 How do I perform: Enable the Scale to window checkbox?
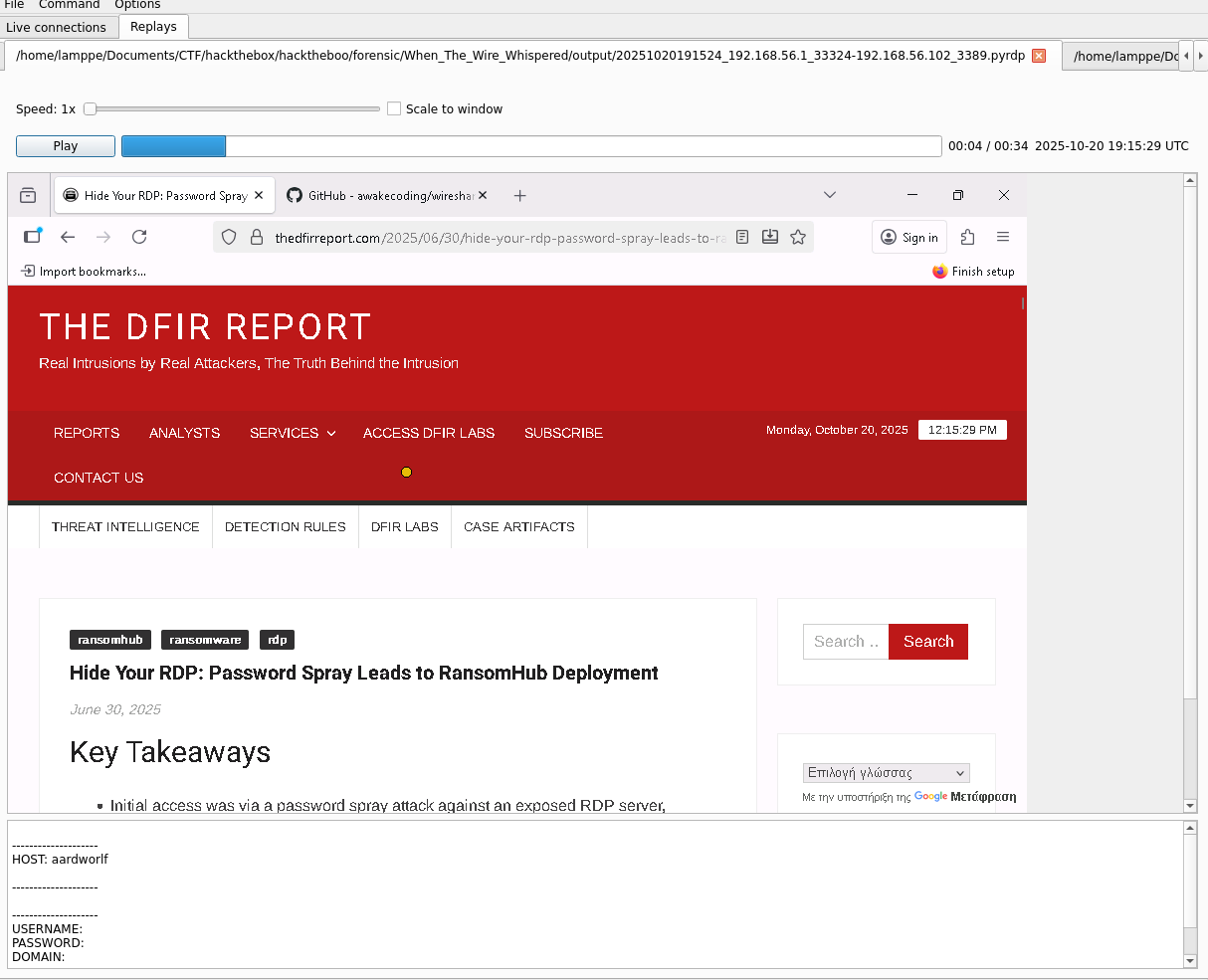click(x=394, y=109)
